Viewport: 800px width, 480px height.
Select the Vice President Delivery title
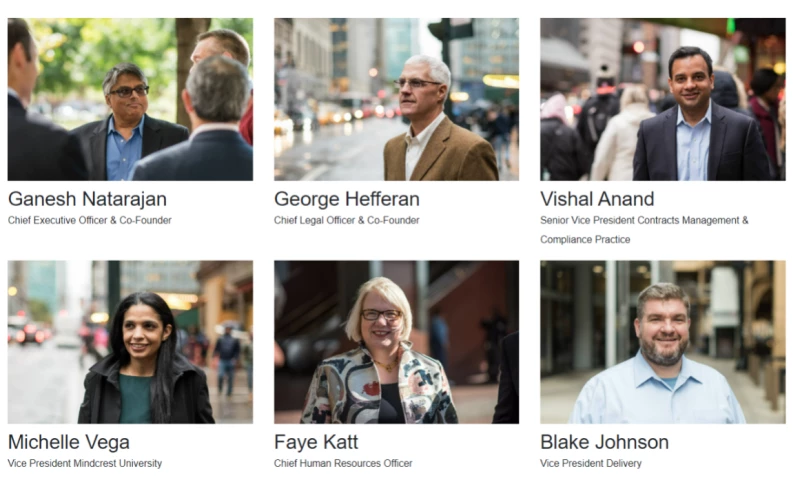tap(591, 463)
